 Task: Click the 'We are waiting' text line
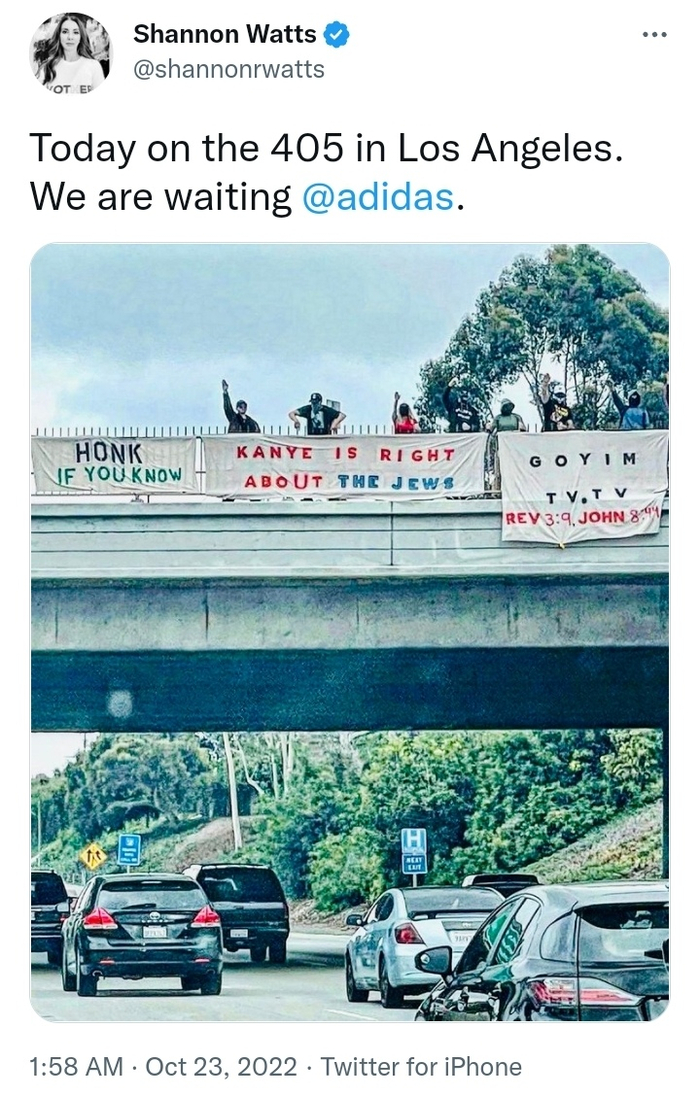[x=160, y=196]
